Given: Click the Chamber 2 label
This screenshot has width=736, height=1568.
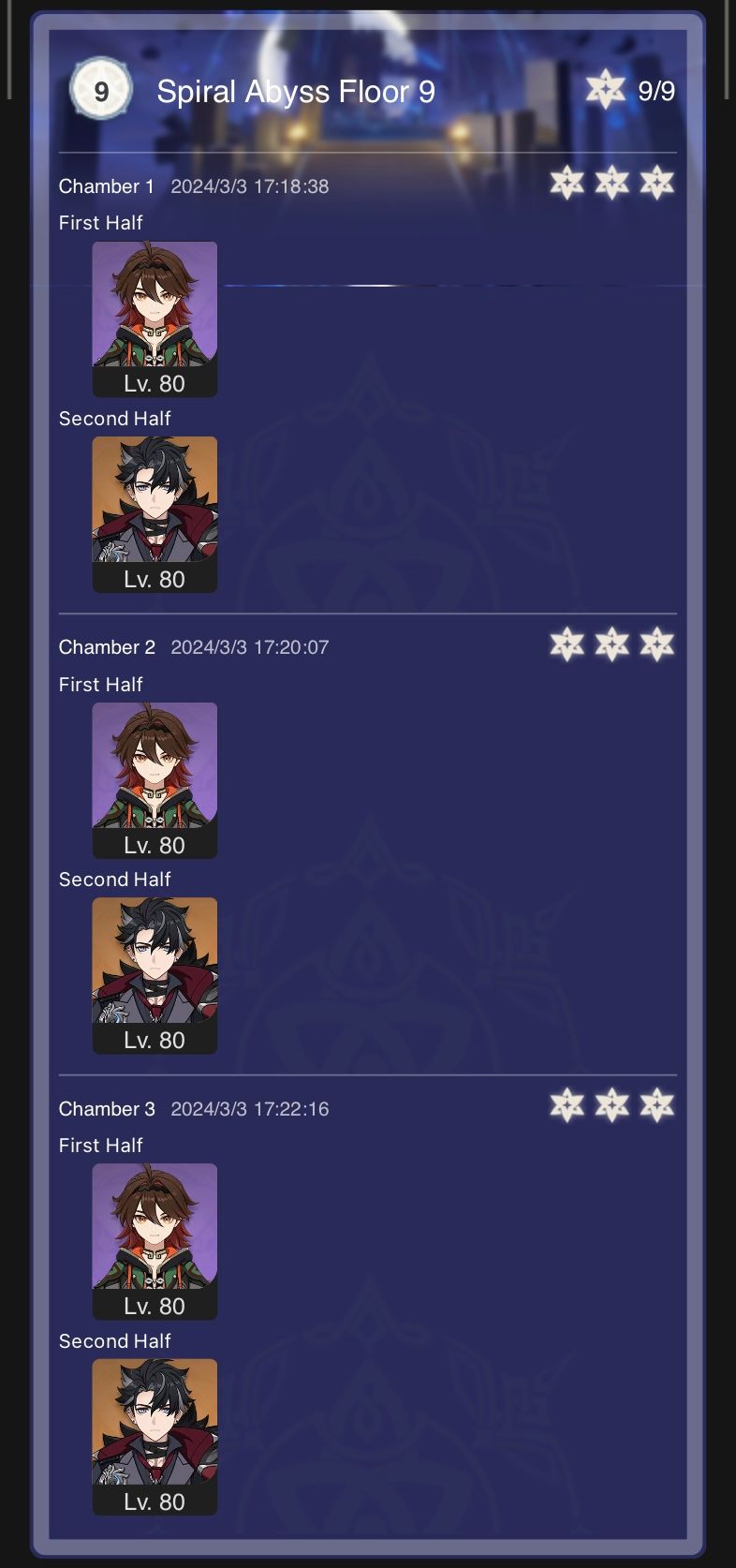Looking at the screenshot, I should [107, 647].
